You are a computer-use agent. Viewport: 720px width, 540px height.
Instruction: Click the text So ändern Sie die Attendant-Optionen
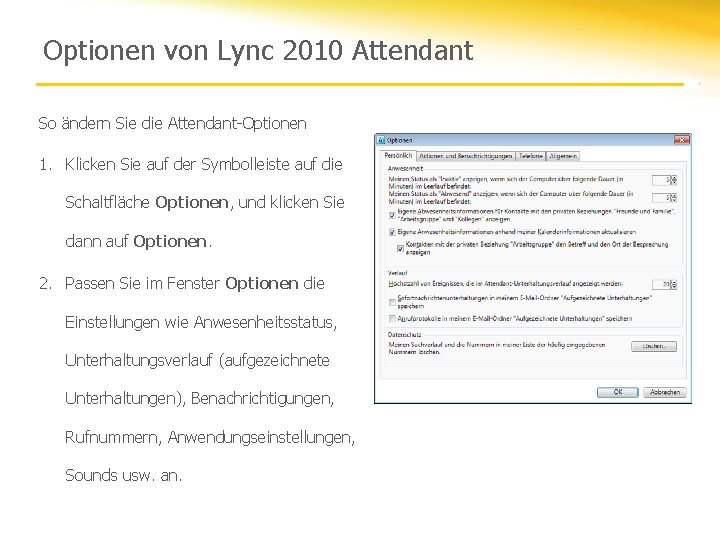(x=172, y=124)
